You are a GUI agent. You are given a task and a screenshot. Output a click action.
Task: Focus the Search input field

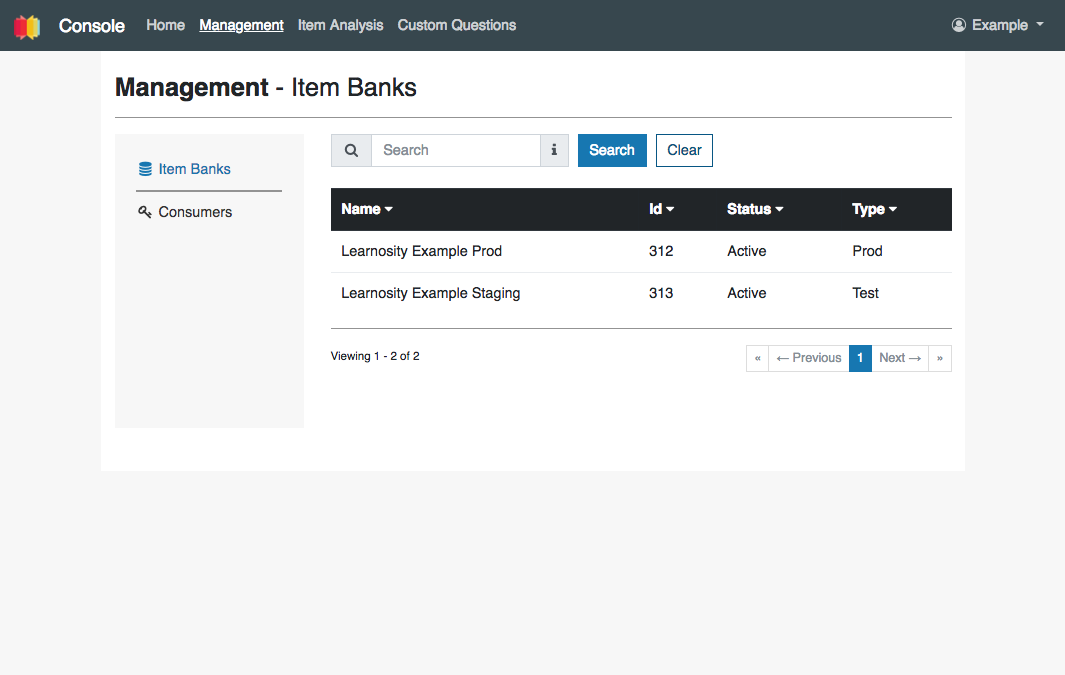tap(456, 150)
